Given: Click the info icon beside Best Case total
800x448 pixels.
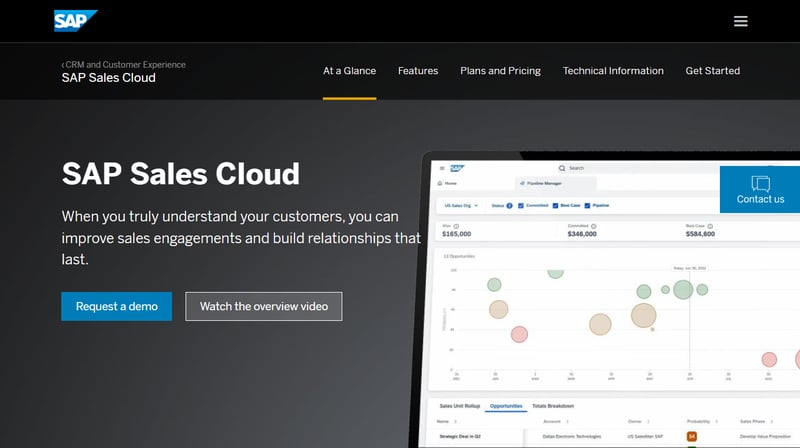Looking at the screenshot, I should click(710, 226).
